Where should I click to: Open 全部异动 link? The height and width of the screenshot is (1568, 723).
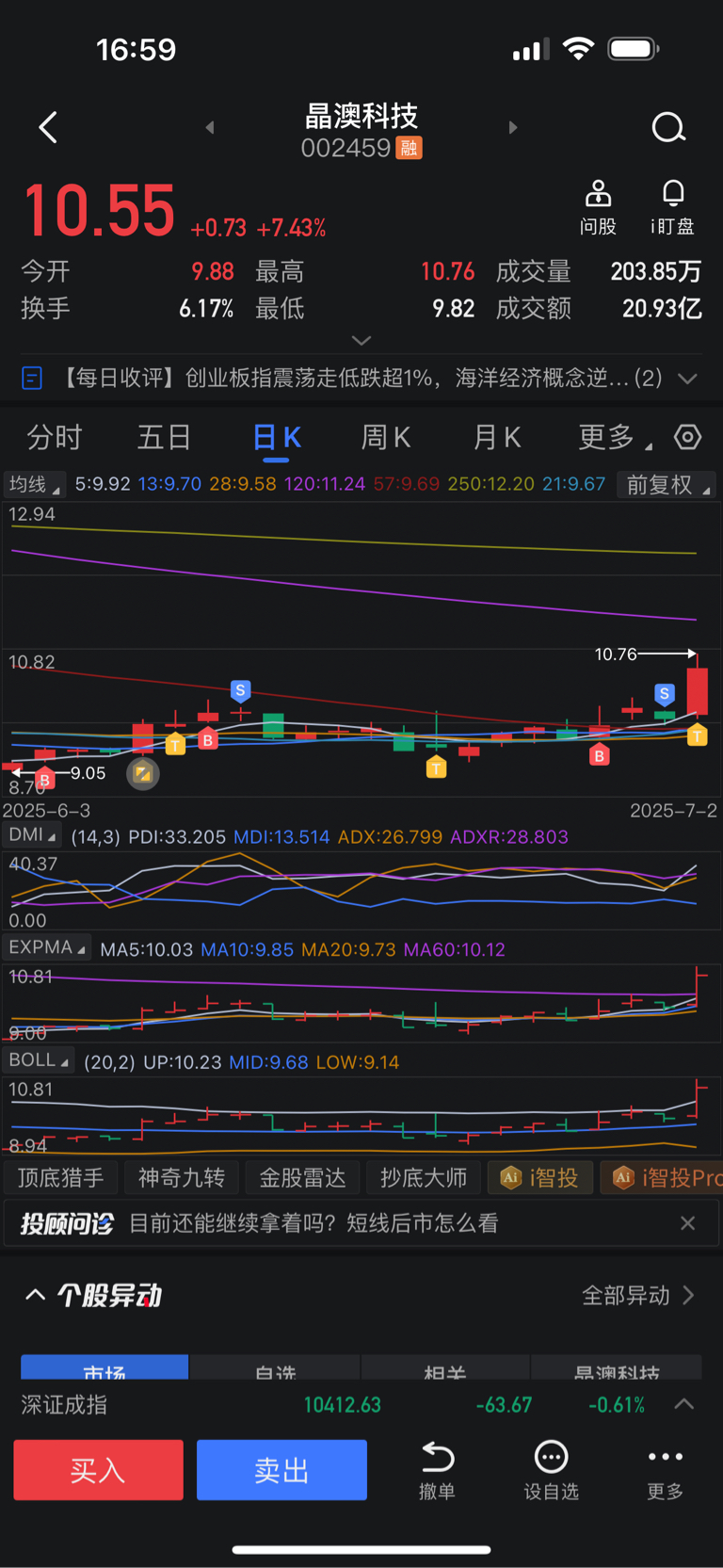[x=637, y=1295]
